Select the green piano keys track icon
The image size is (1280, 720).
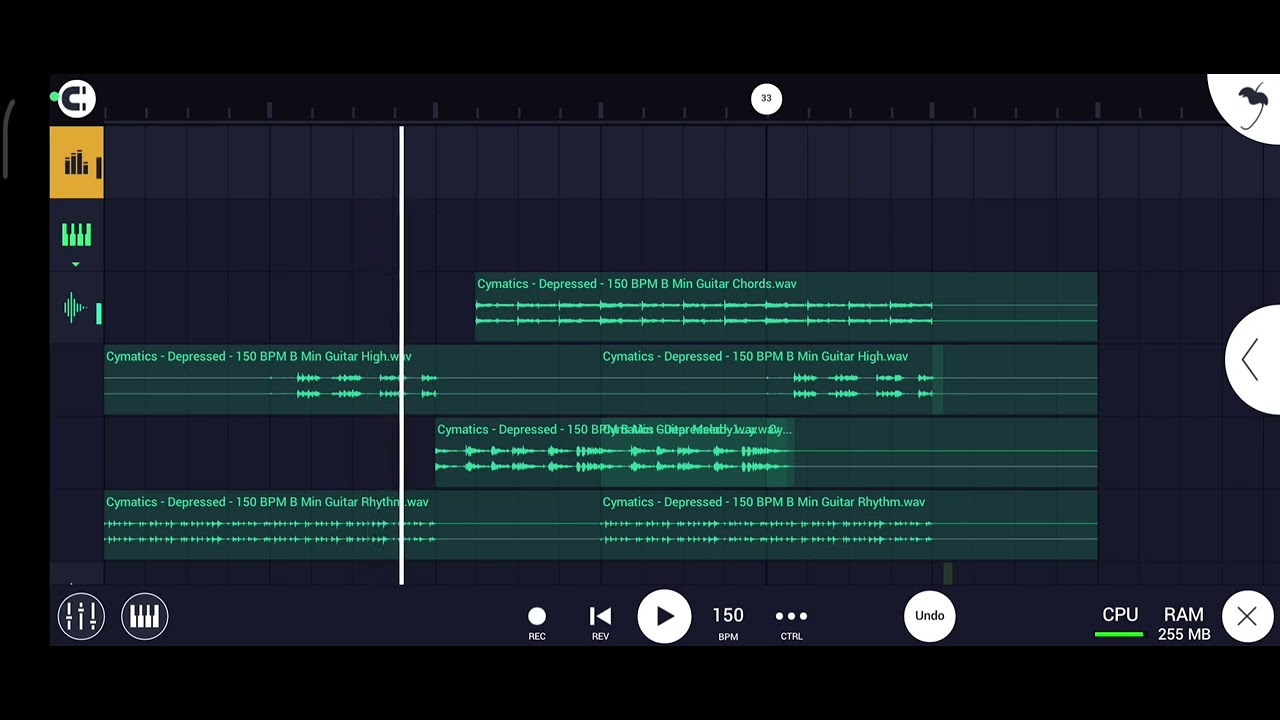pos(76,235)
